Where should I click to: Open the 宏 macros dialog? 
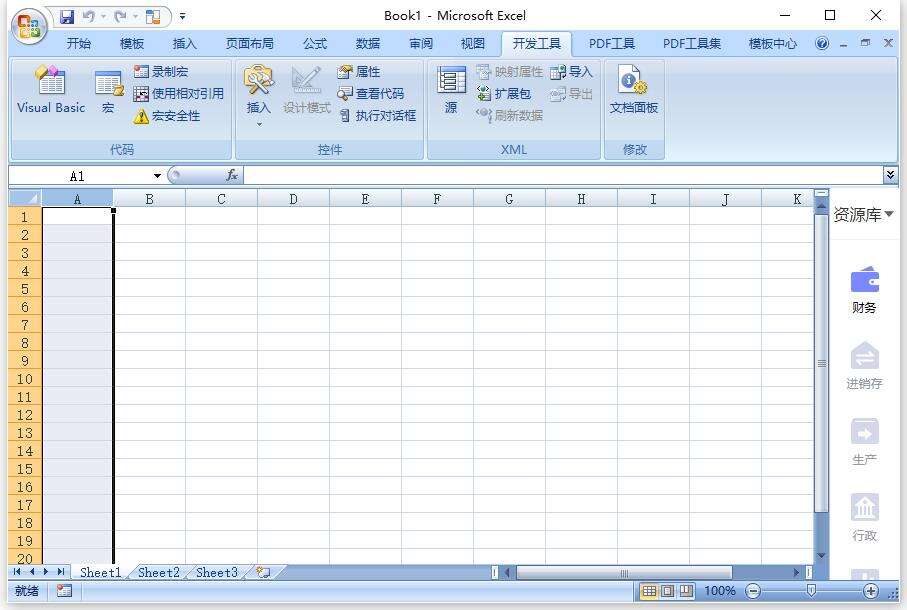(x=108, y=91)
